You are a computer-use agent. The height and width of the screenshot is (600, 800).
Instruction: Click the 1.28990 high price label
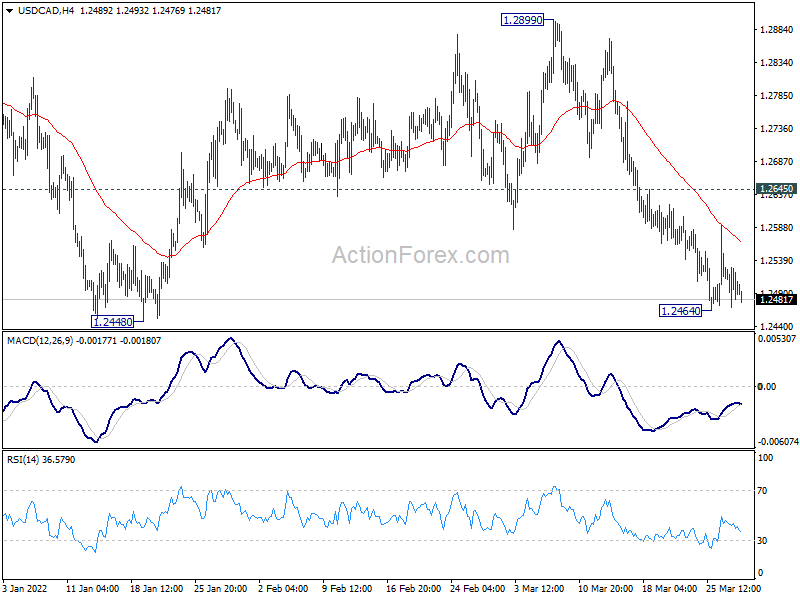[522, 20]
